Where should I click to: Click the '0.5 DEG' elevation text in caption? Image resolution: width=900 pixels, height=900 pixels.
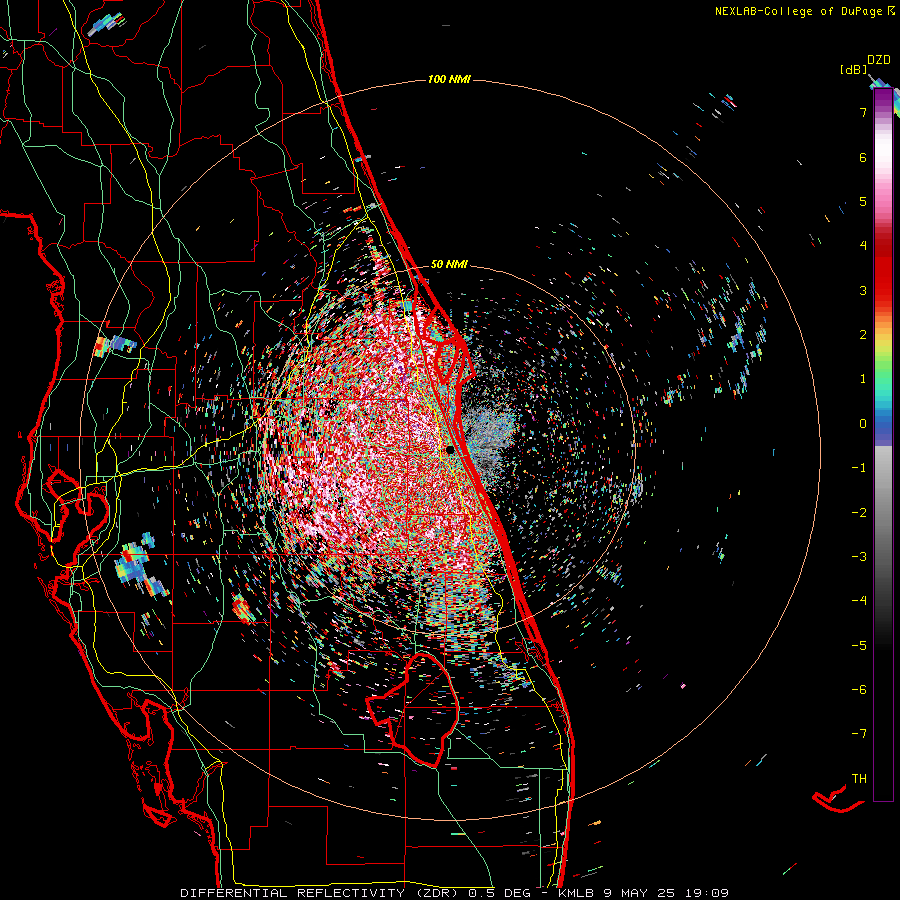499,893
